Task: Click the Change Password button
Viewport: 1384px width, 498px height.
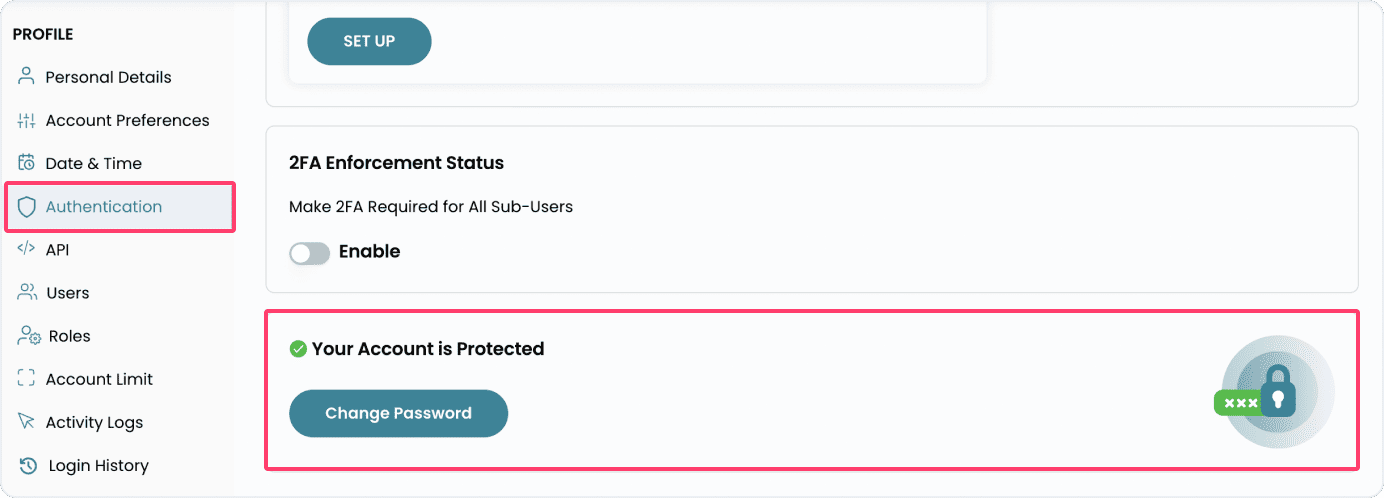Action: [x=398, y=413]
